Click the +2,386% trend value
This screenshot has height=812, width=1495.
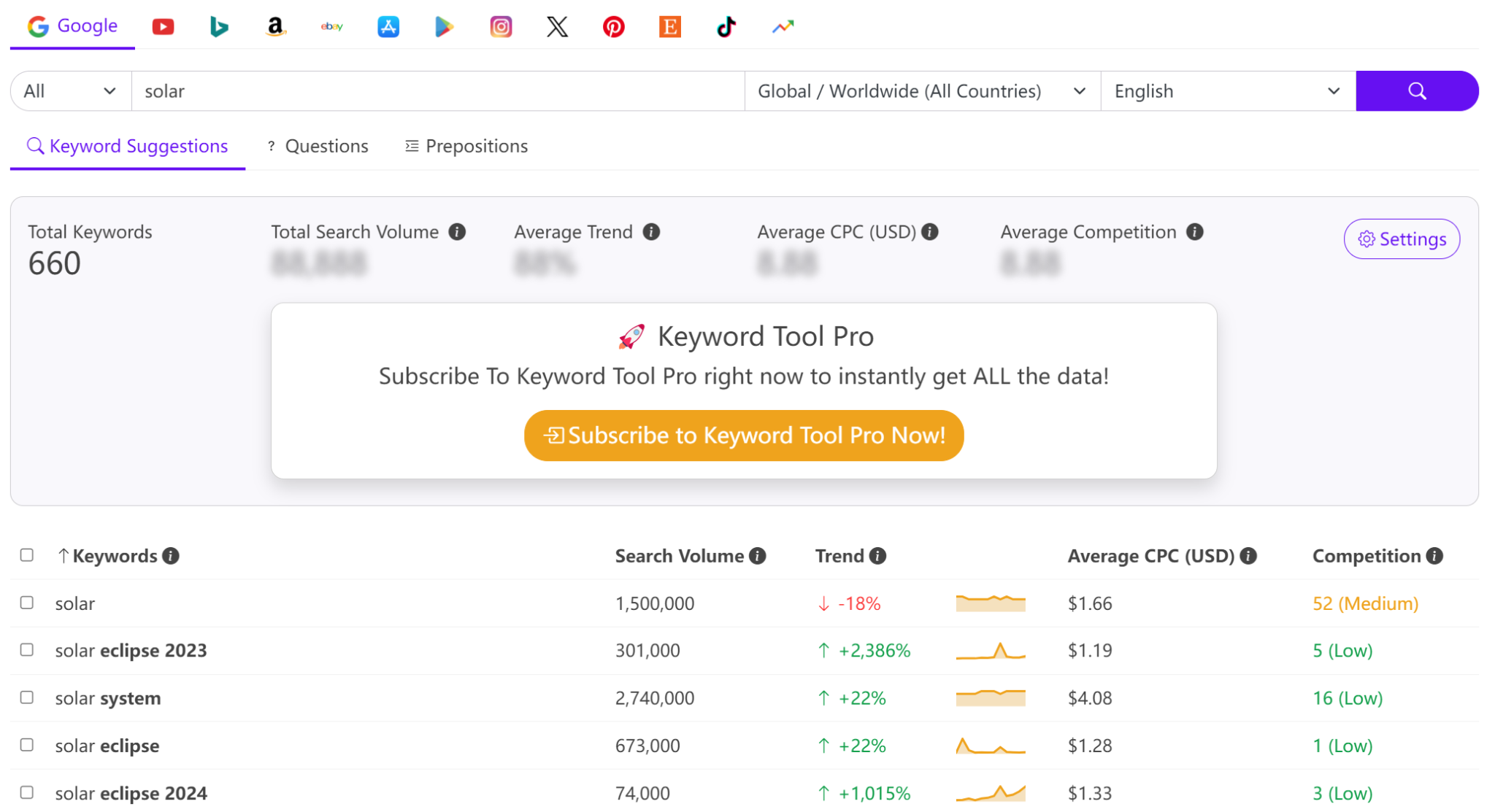[874, 651]
